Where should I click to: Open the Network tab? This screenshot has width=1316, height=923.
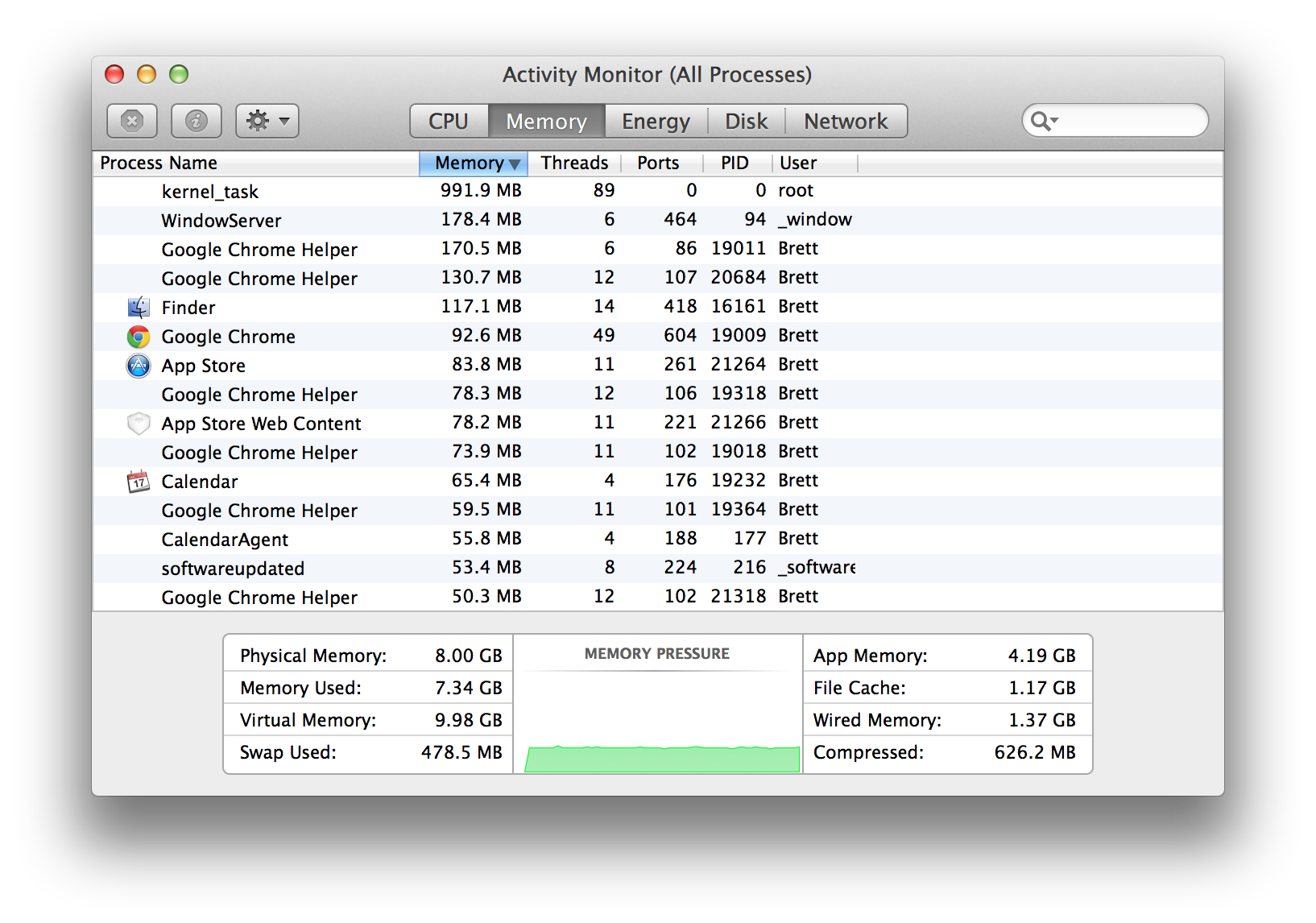point(846,121)
